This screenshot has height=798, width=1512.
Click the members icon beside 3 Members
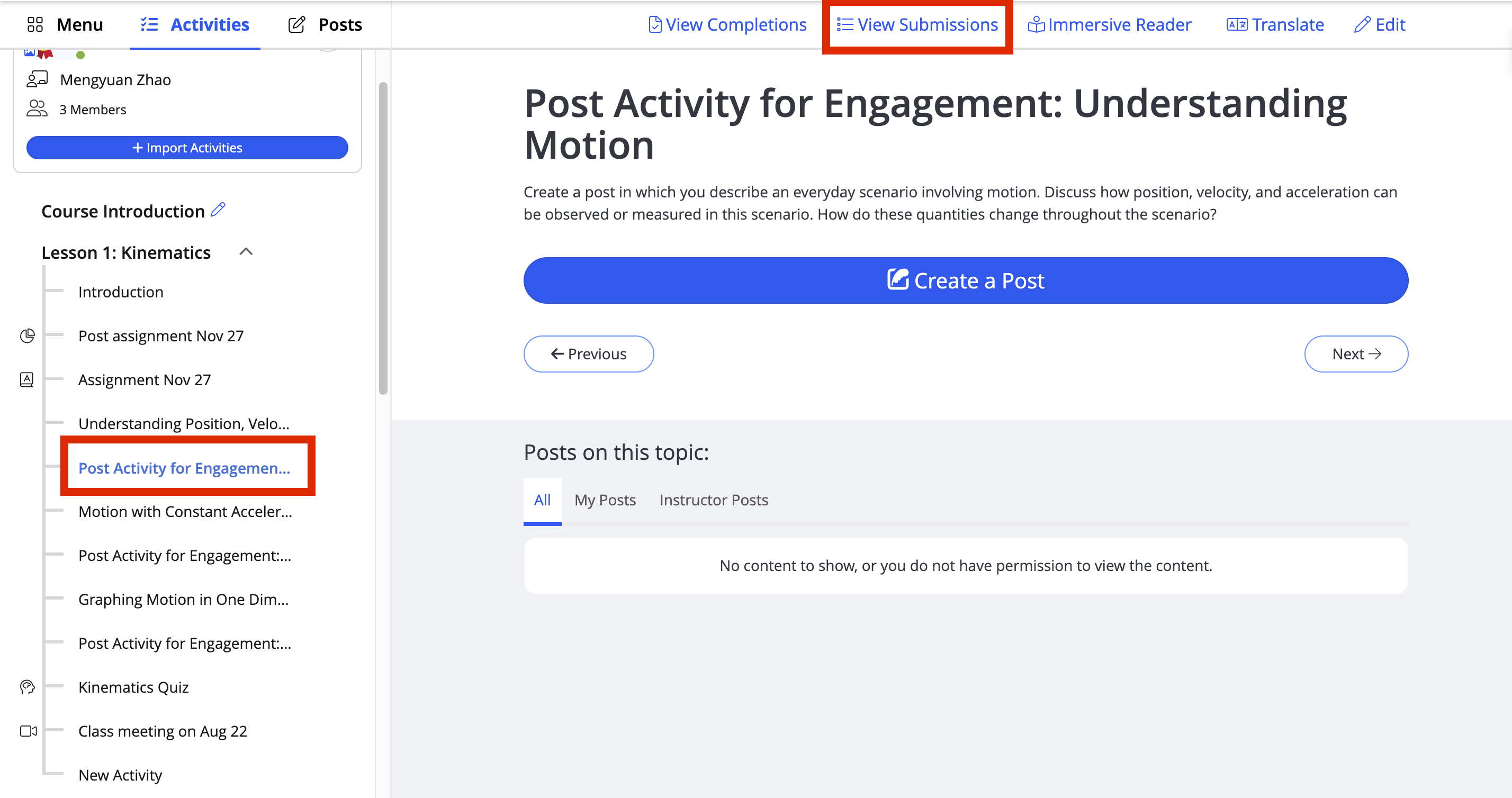(x=37, y=108)
